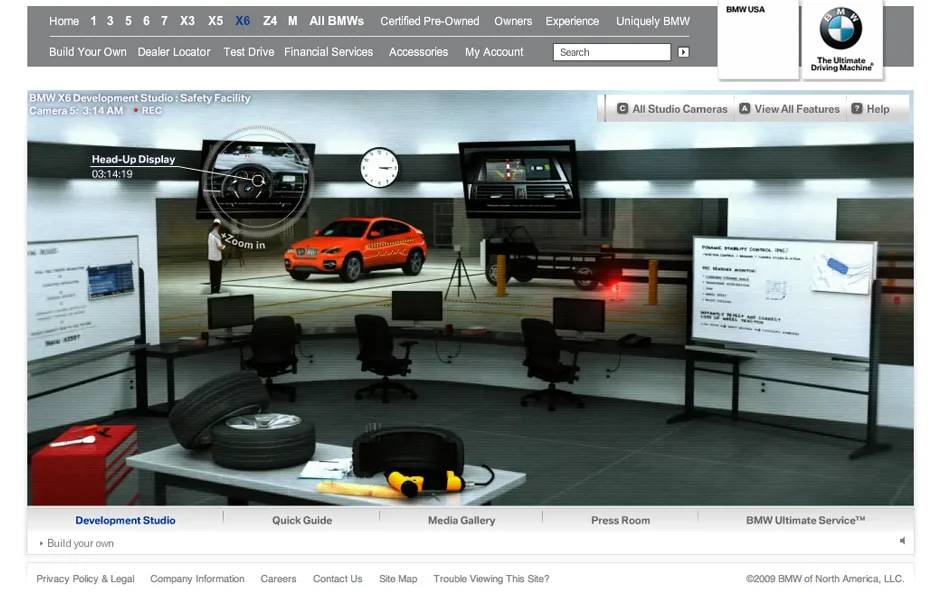
Task: Zoom in on Head-Up Display hotspot
Action: pyautogui.click(x=258, y=180)
